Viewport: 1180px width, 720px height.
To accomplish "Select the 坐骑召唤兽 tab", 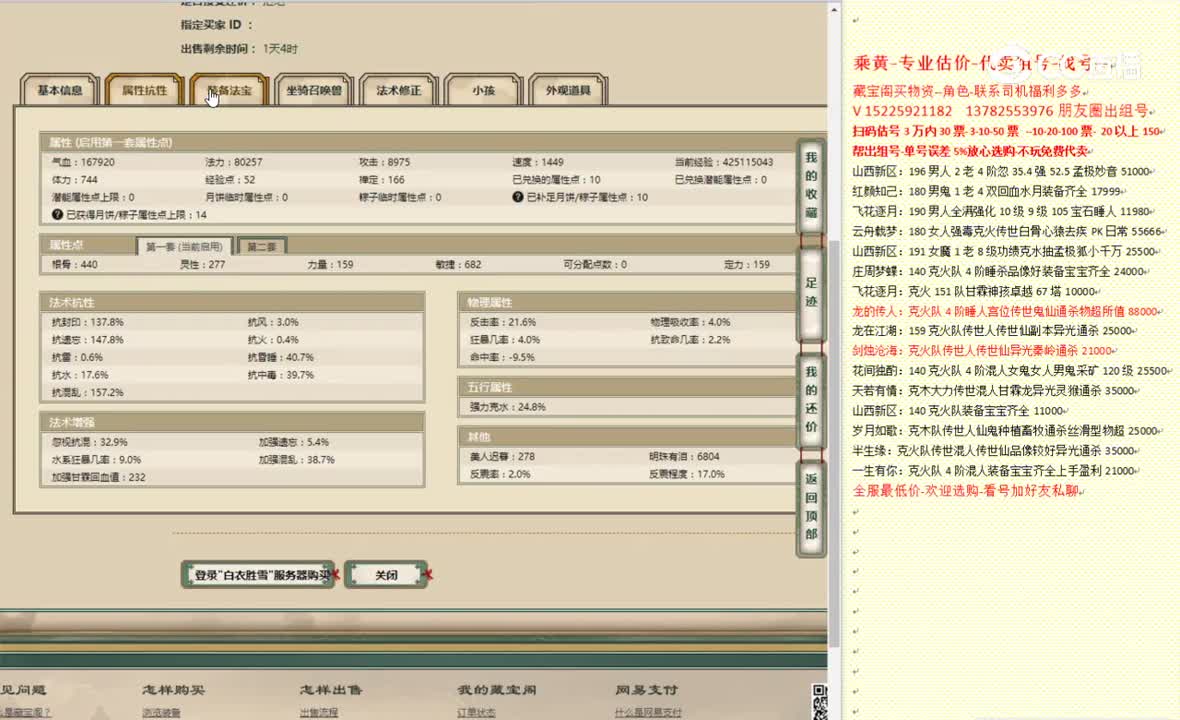I will (x=314, y=90).
